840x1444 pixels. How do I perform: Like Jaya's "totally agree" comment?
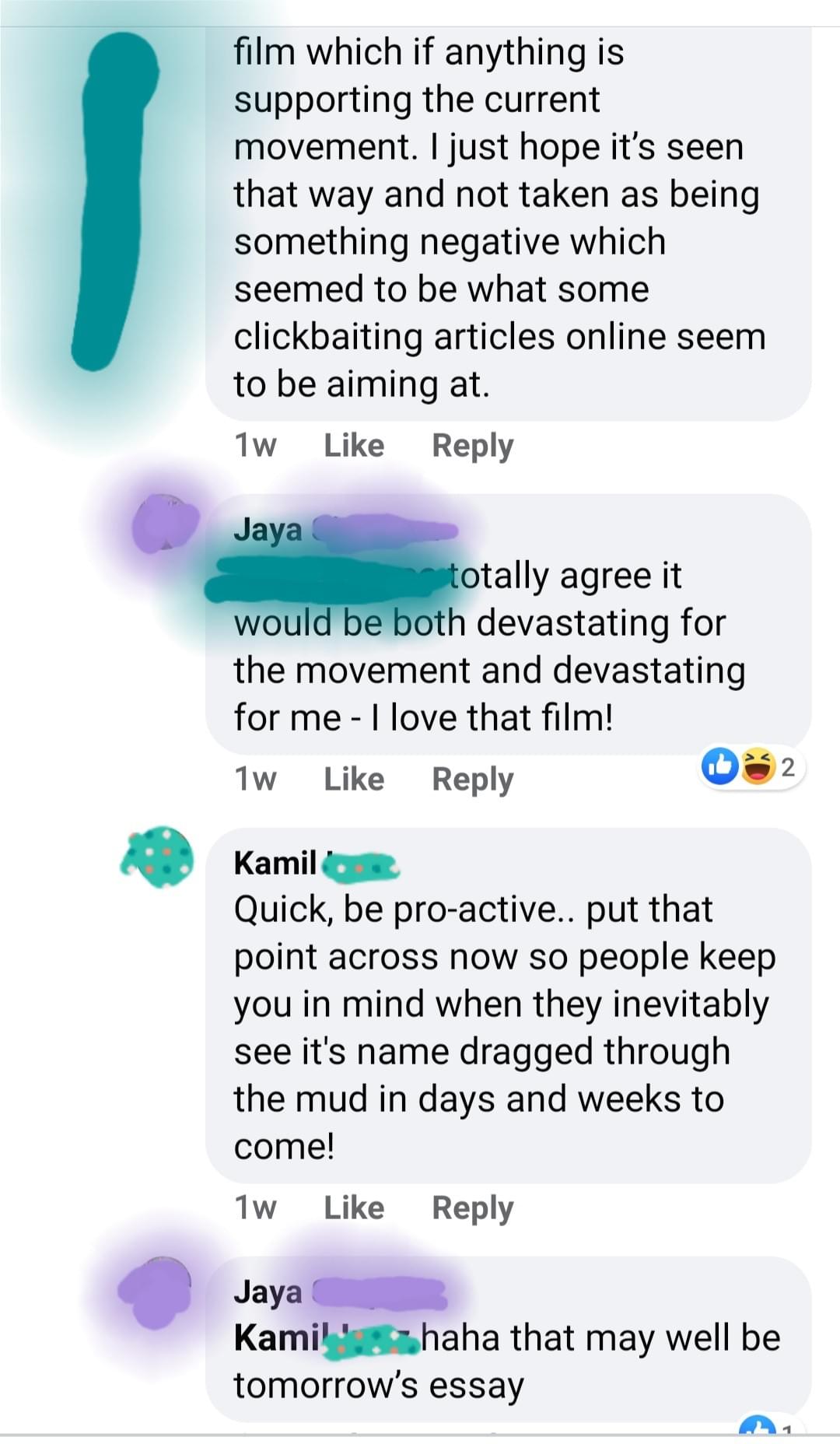click(x=354, y=779)
